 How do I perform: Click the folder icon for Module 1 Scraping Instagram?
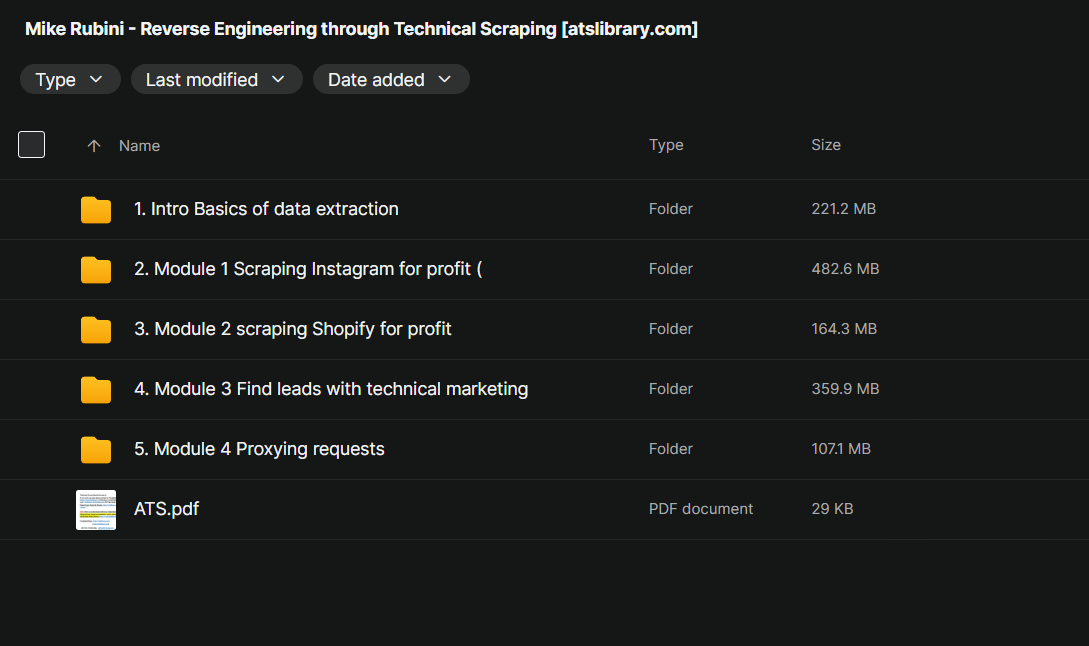(96, 270)
